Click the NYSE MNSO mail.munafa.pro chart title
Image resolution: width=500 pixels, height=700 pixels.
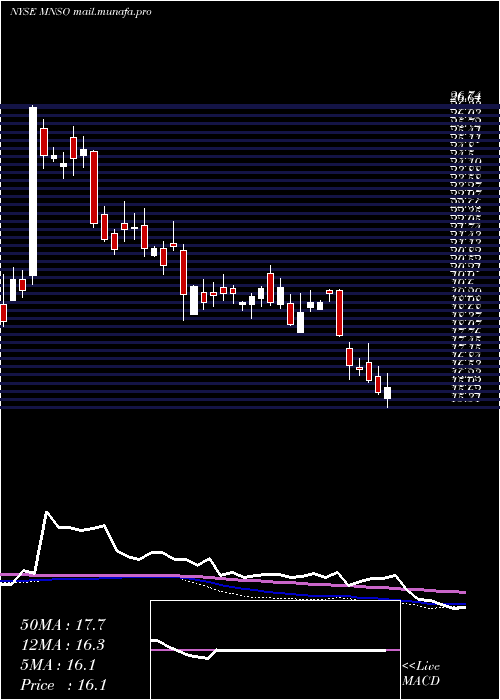pos(80,12)
